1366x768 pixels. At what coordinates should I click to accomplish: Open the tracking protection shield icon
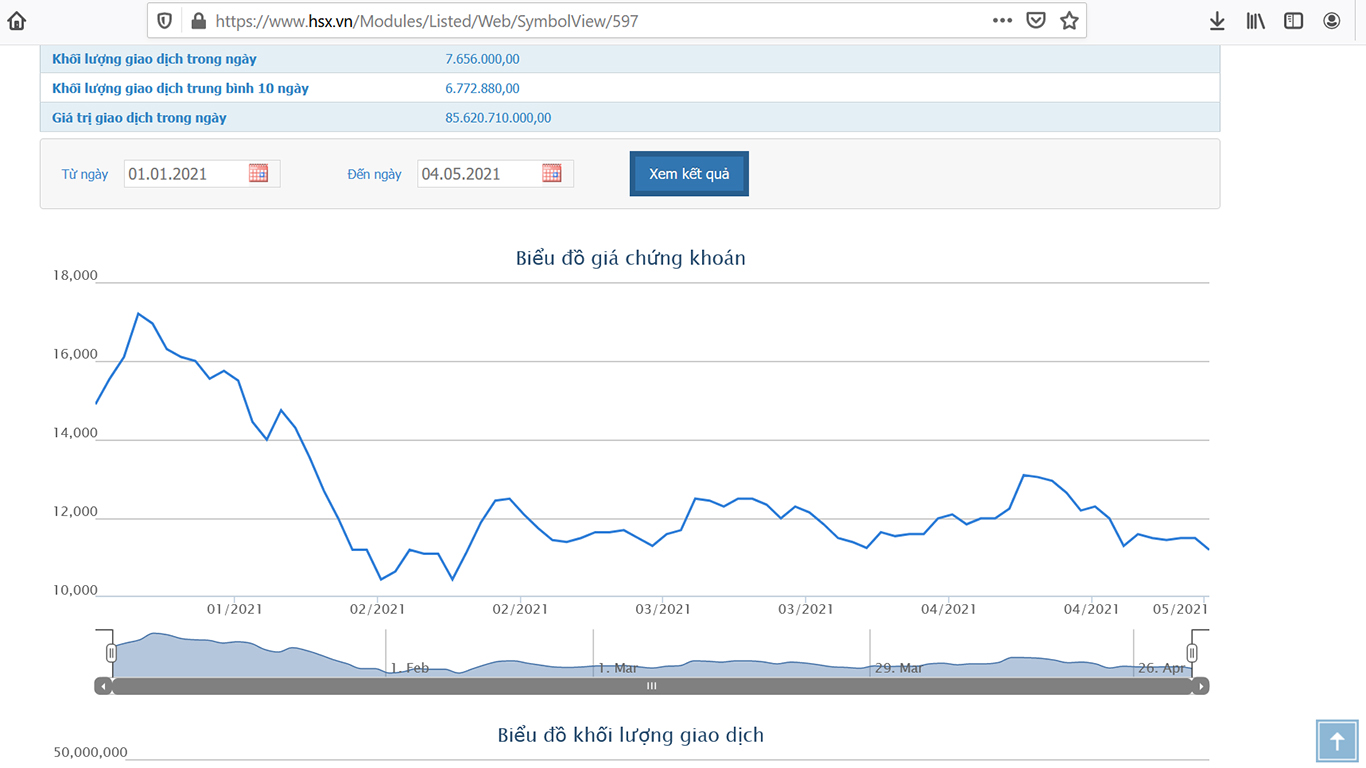(165, 21)
